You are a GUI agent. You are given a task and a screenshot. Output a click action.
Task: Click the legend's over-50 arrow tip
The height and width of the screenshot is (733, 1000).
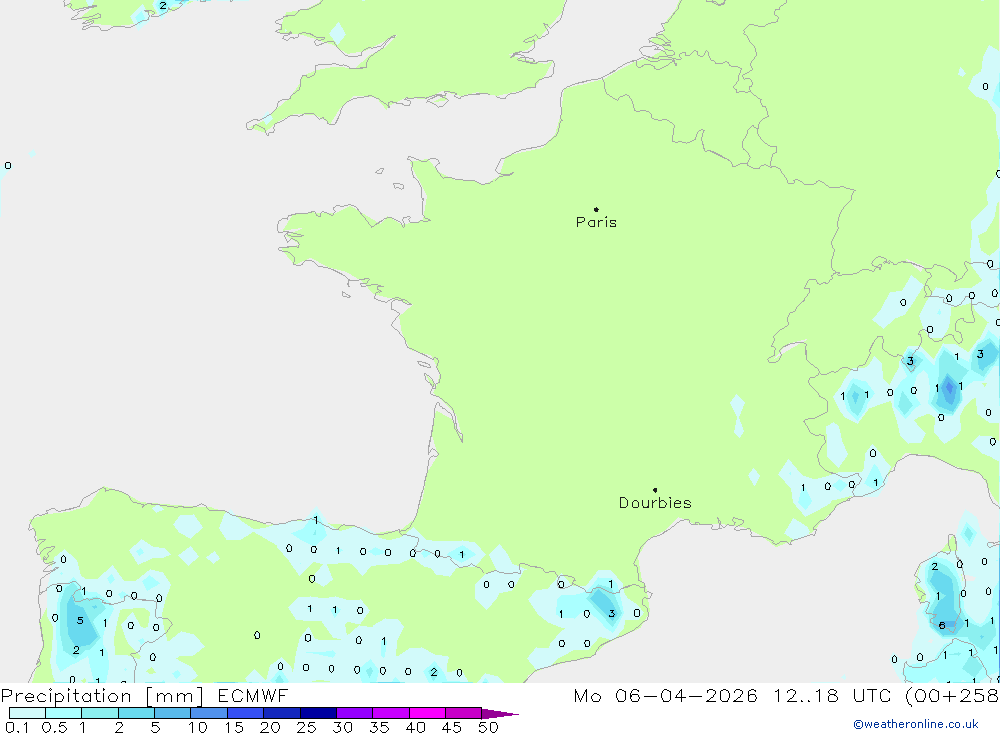pos(501,714)
